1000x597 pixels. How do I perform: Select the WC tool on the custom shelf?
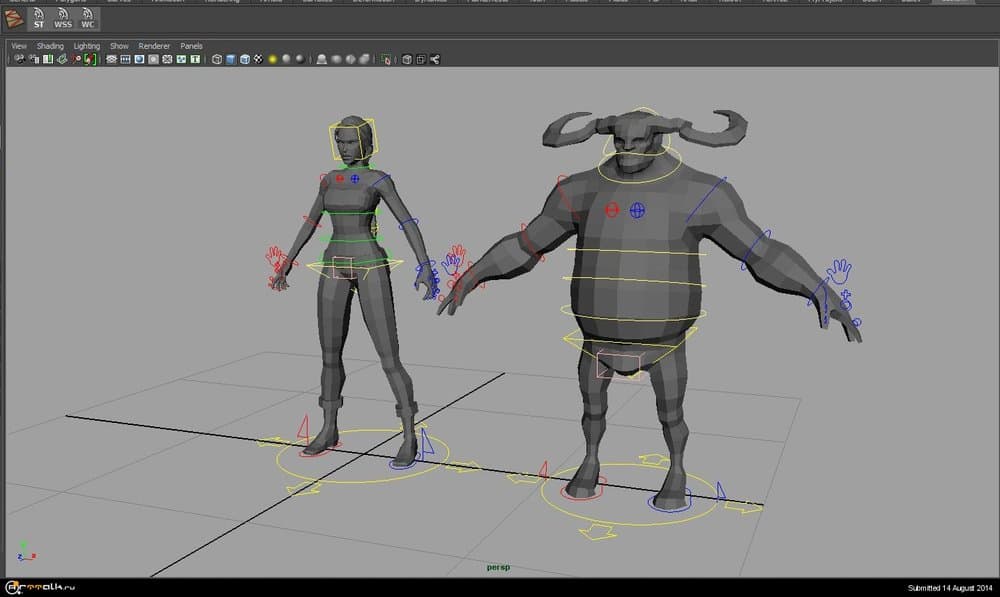87,17
